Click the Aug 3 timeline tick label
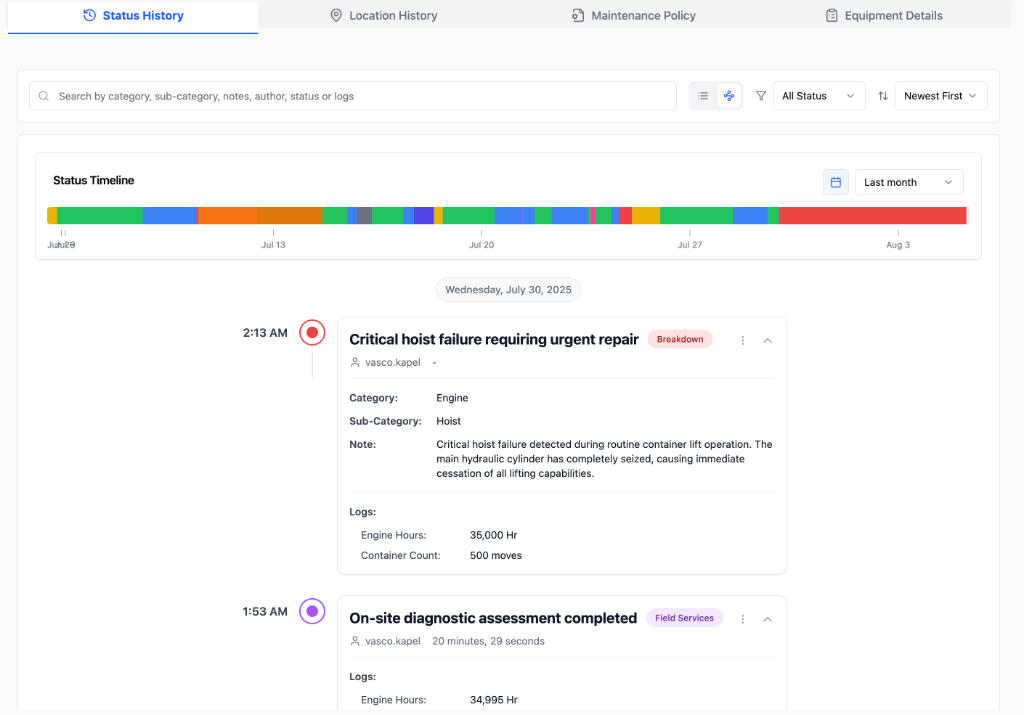The height and width of the screenshot is (715, 1024). tap(898, 245)
